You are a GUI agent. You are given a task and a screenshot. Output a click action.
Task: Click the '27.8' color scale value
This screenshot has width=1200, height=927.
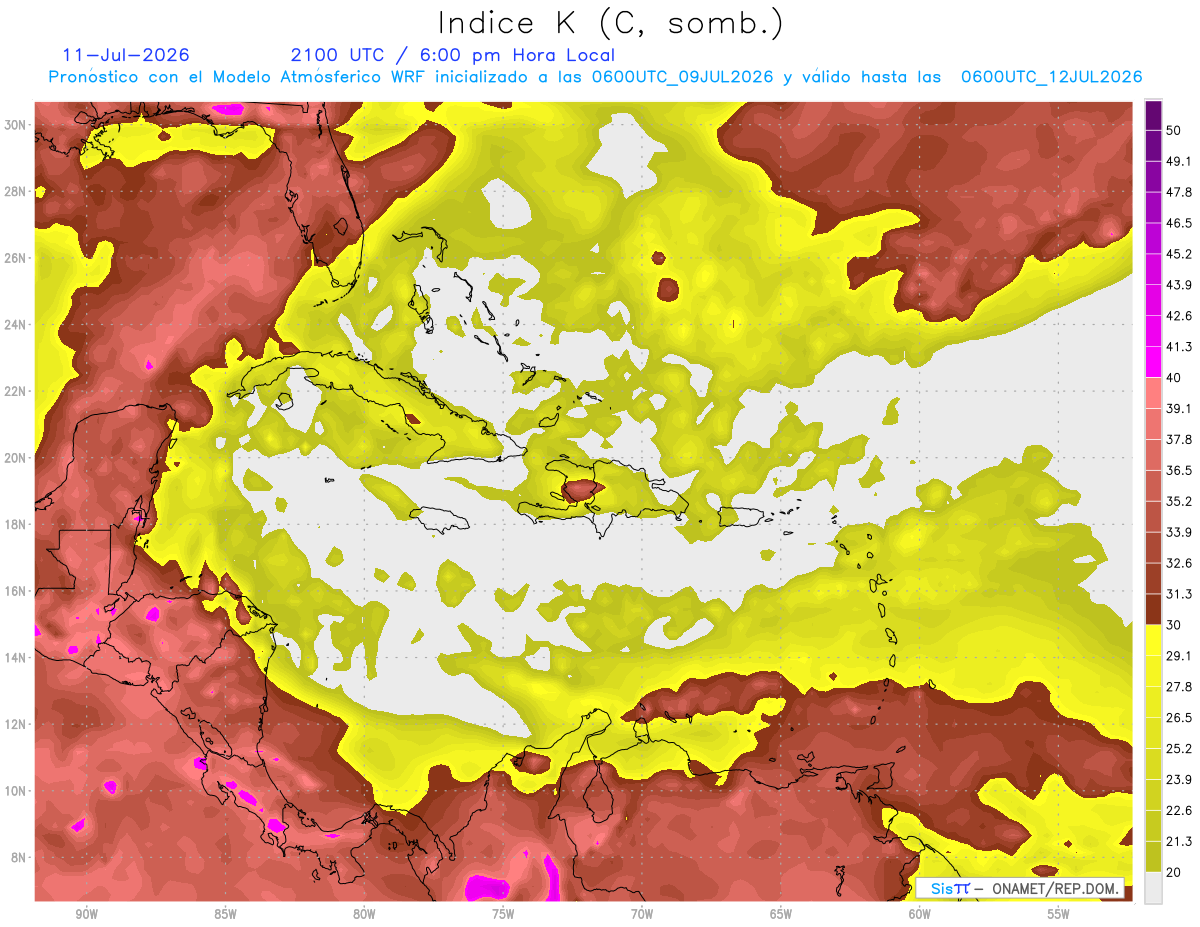coord(1178,687)
